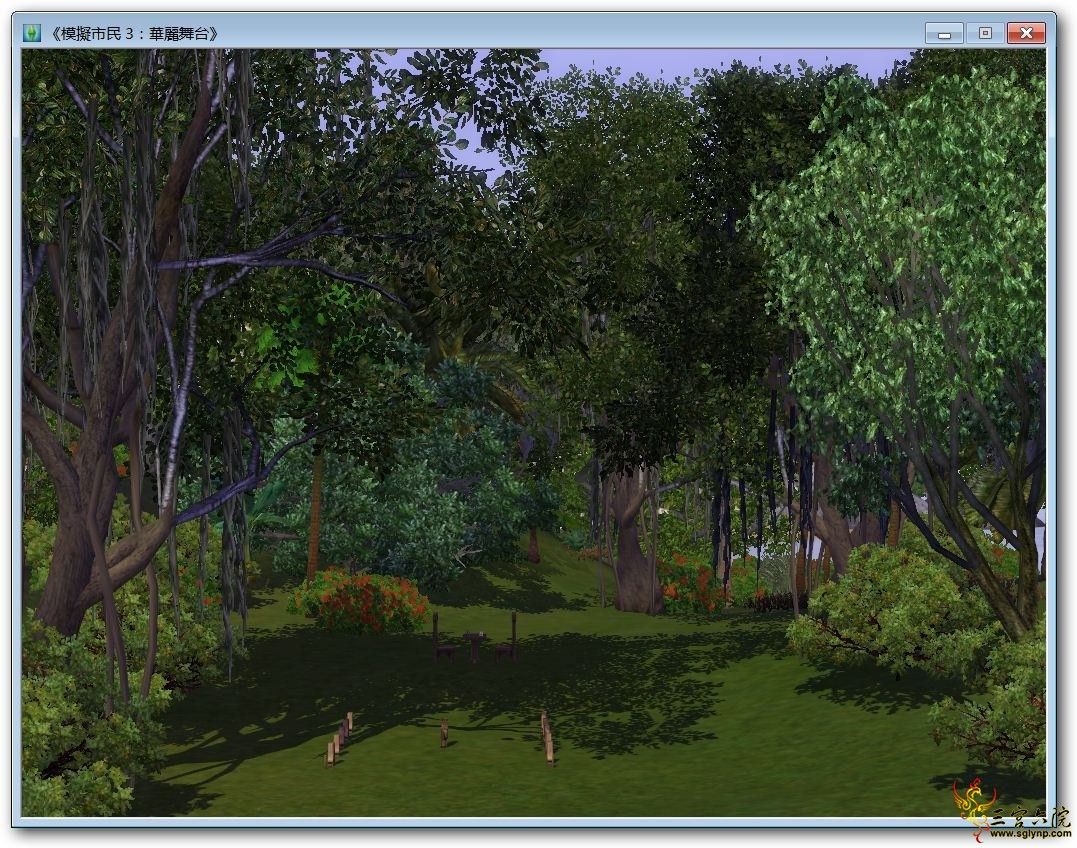
Task: Close the 模擬市民 3：華麗舞台 window
Action: coord(1026,33)
